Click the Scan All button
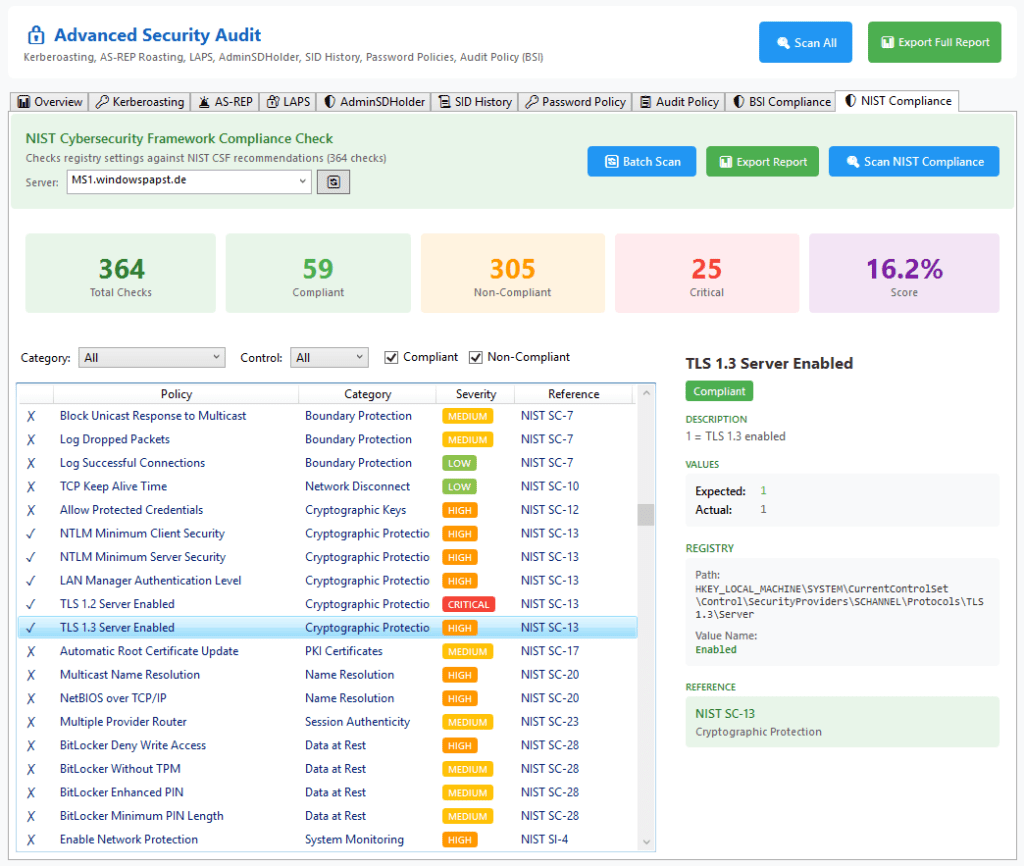 805,42
